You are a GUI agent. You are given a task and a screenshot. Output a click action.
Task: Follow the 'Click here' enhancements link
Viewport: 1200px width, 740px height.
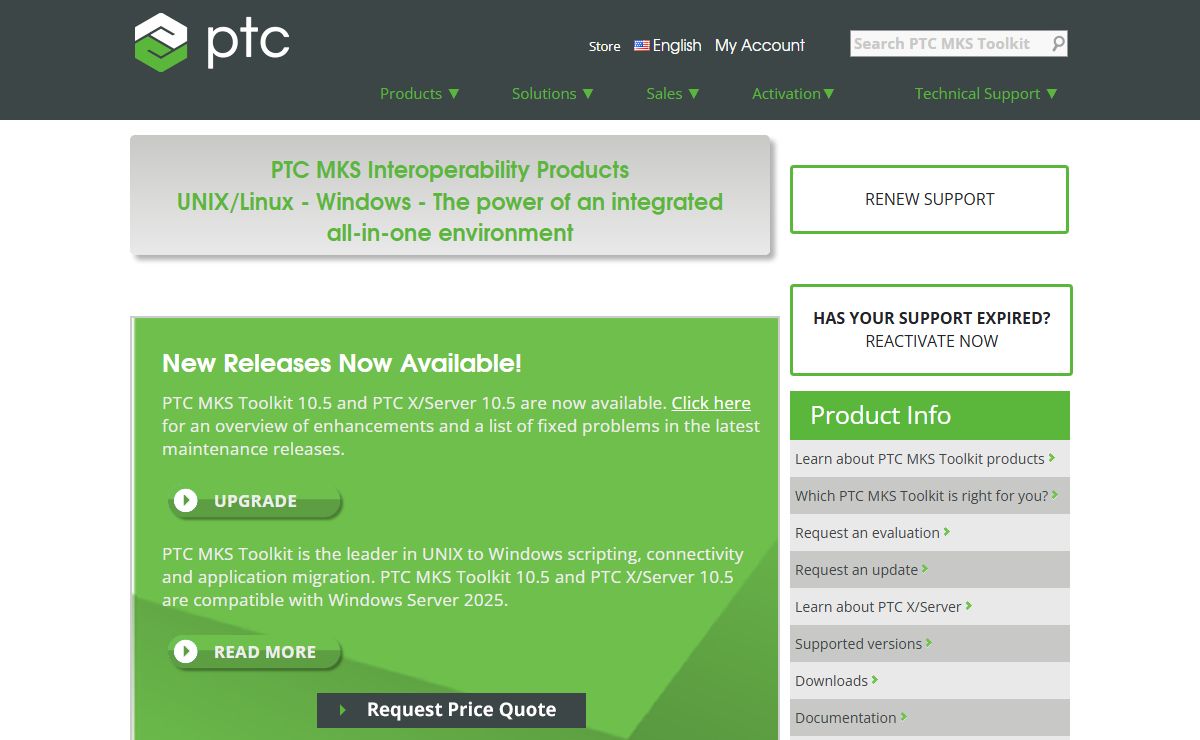pyautogui.click(x=711, y=403)
